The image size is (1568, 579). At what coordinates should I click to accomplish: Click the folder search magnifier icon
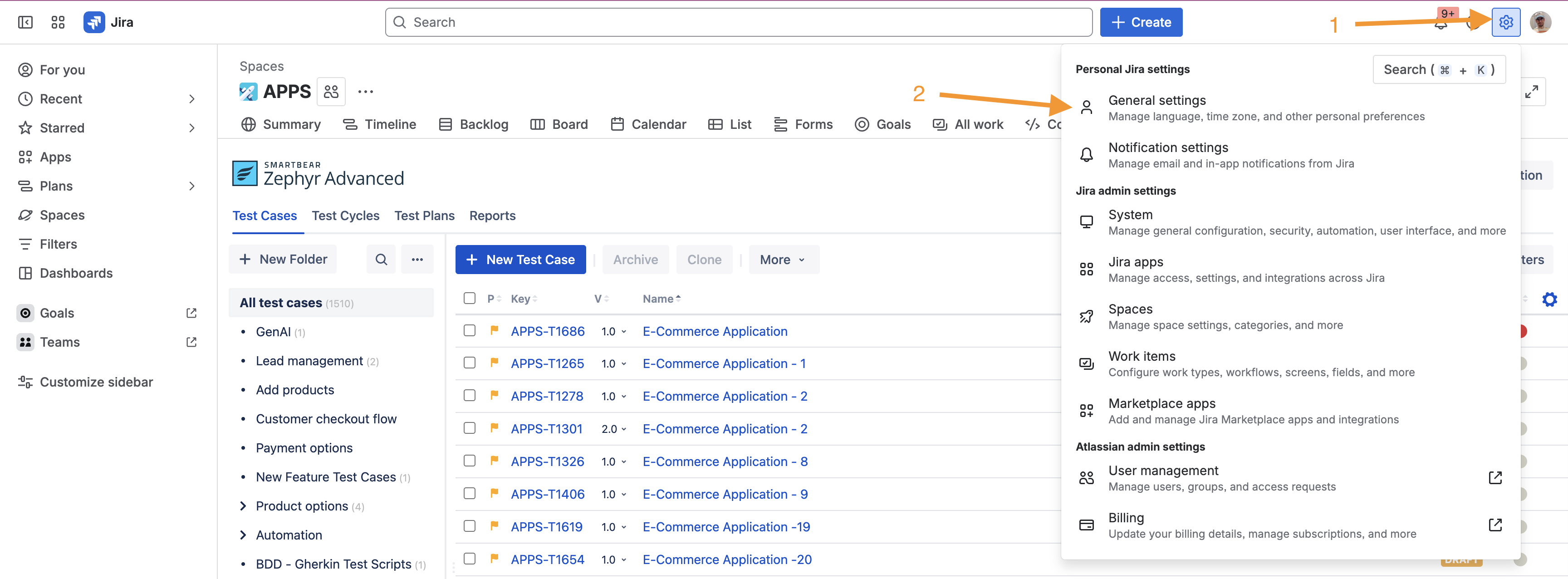(381, 260)
